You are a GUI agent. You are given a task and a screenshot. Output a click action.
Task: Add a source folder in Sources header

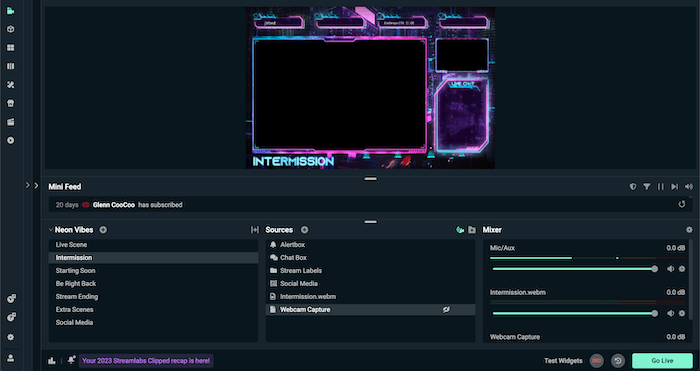tap(472, 229)
